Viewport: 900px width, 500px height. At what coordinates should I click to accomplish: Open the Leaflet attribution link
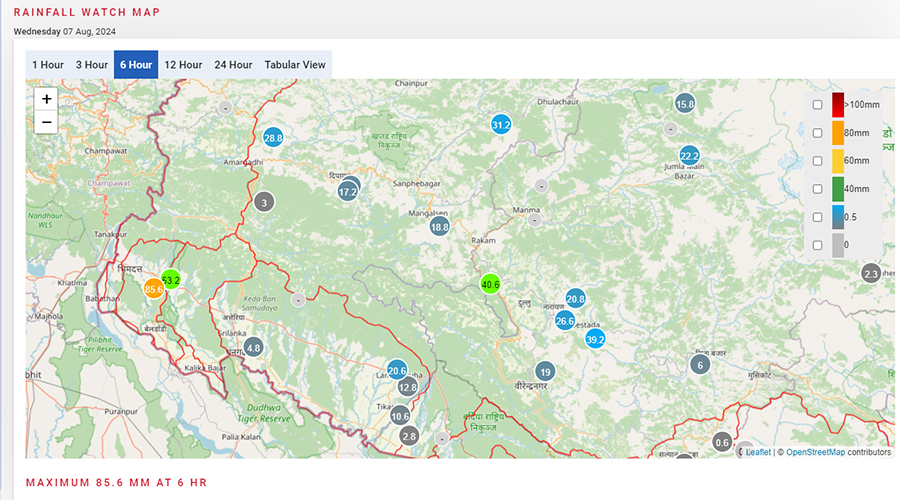(x=757, y=452)
